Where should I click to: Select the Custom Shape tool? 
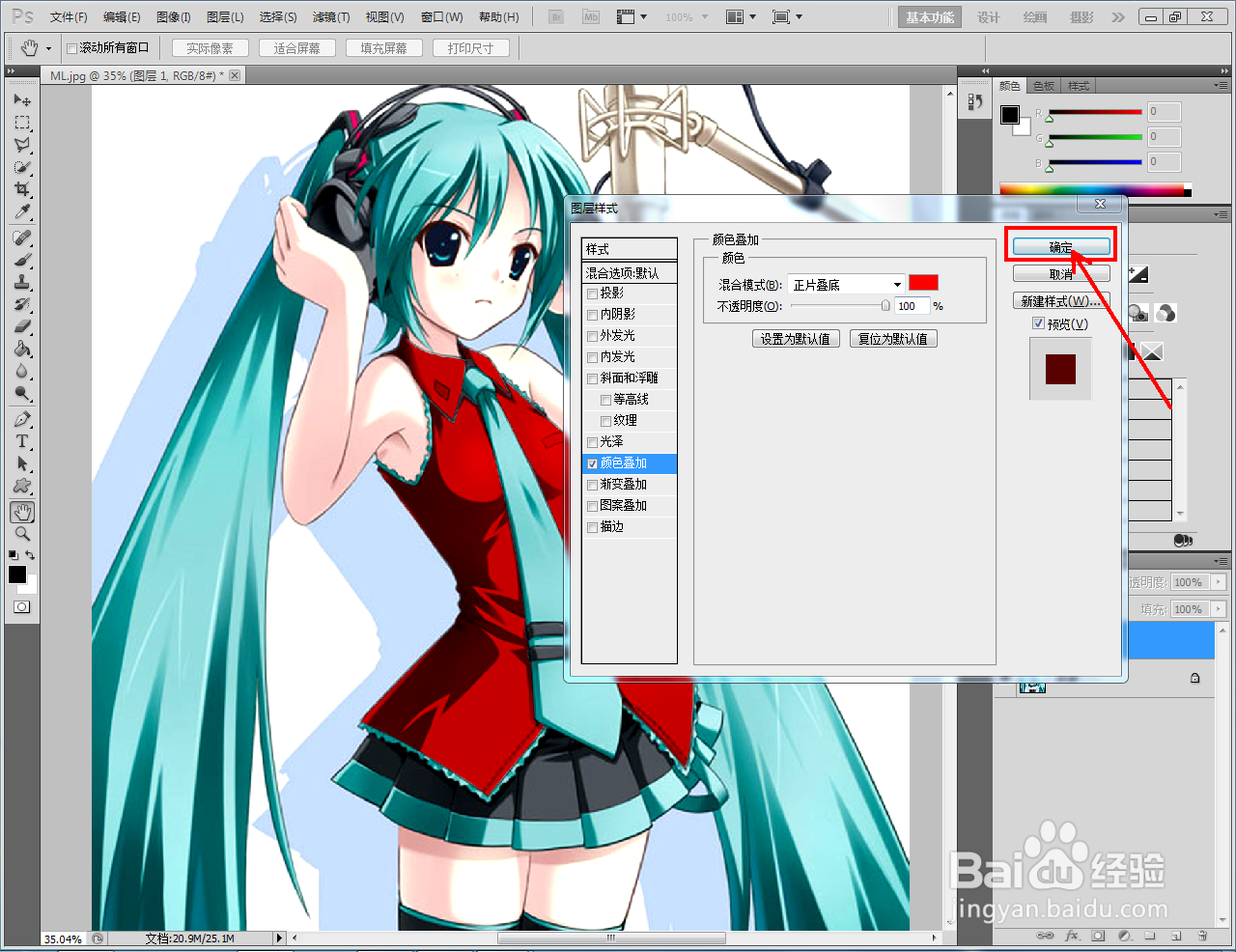(22, 486)
